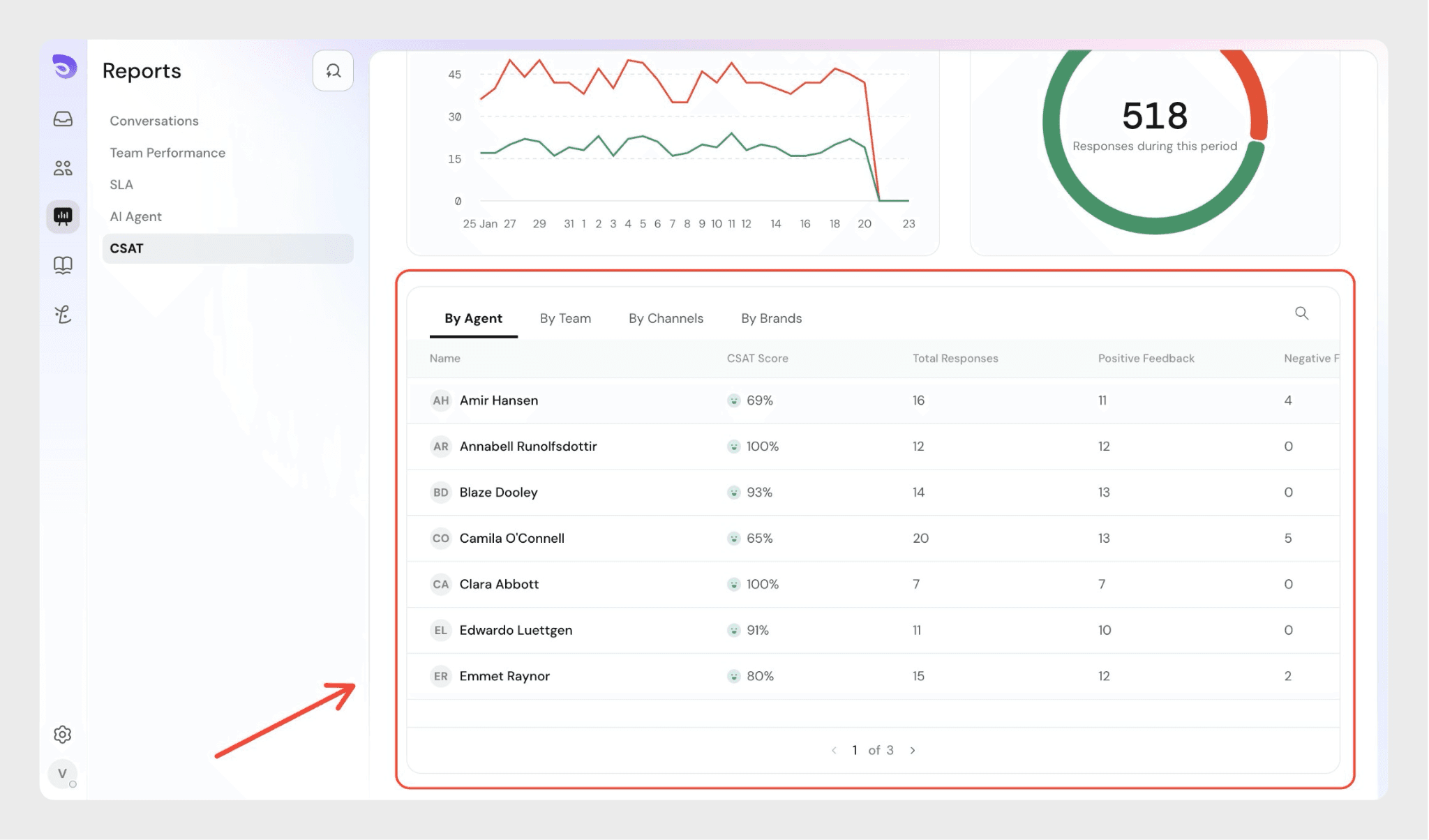Open the inbox icon in sidebar
Screen dimensions: 1429x840
point(63,119)
